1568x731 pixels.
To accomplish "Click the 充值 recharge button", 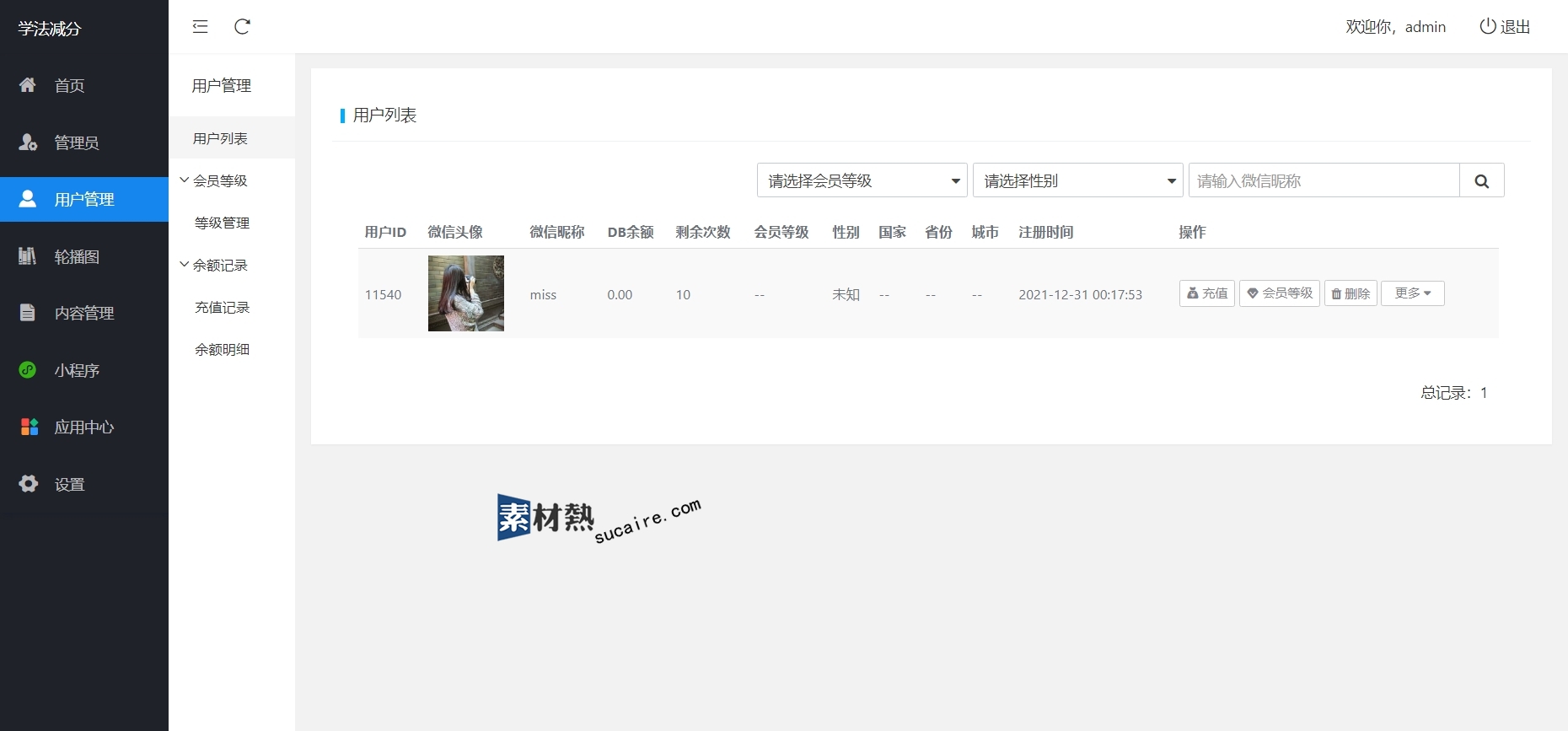I will tap(1206, 293).
